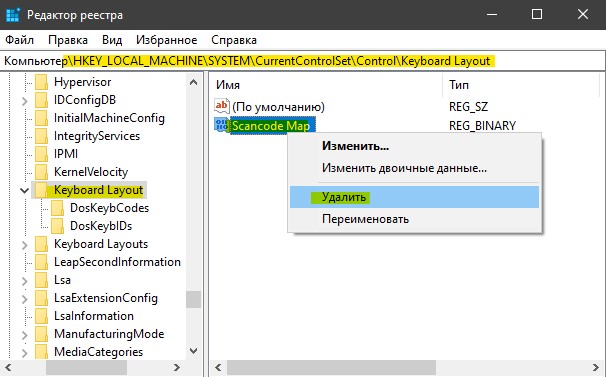Click tree horizontal scroll right arrow

177,367
